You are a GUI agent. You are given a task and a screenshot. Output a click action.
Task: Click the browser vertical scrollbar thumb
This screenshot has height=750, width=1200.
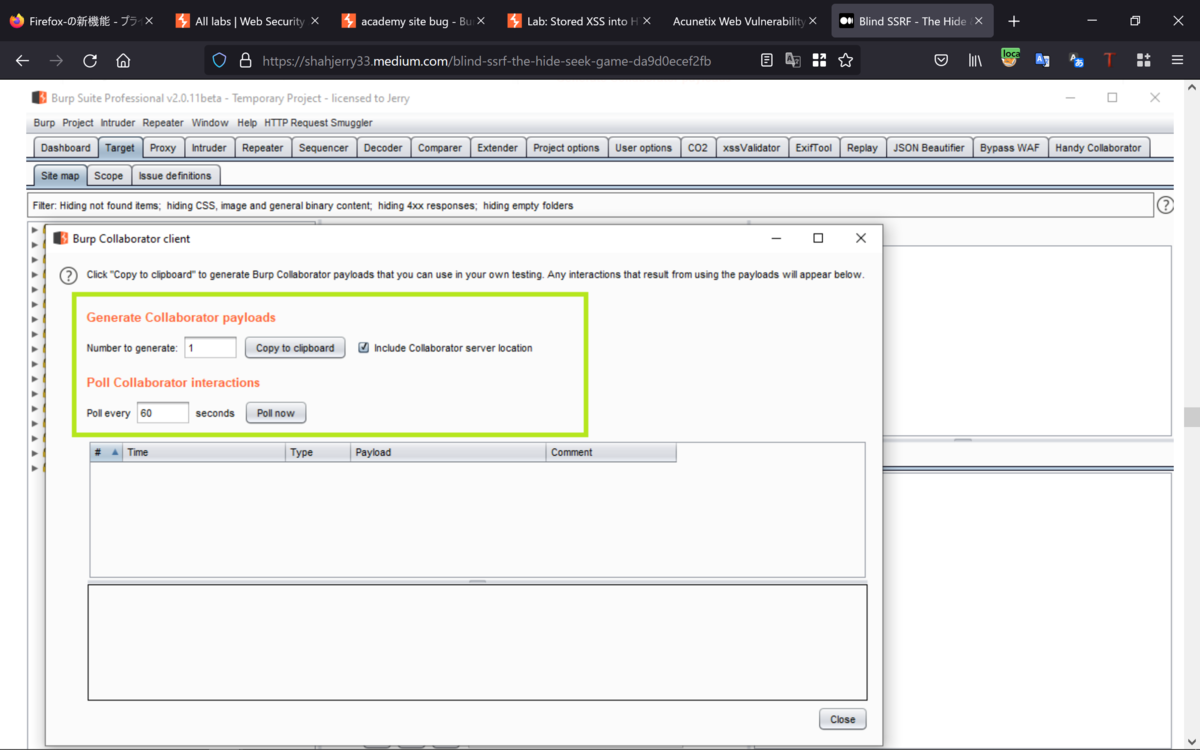1191,417
